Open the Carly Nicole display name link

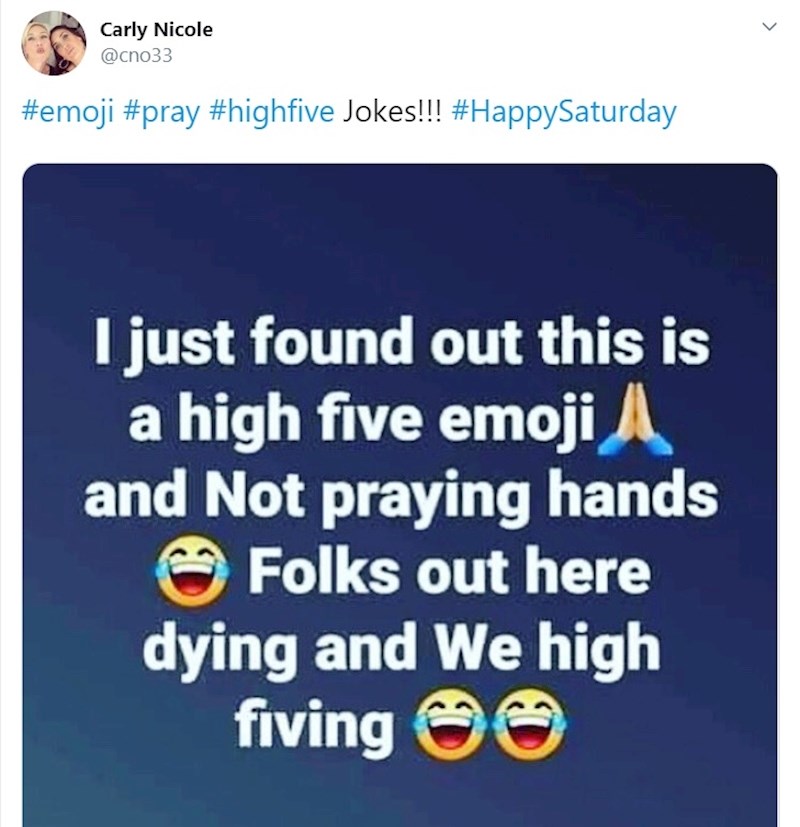tap(156, 30)
